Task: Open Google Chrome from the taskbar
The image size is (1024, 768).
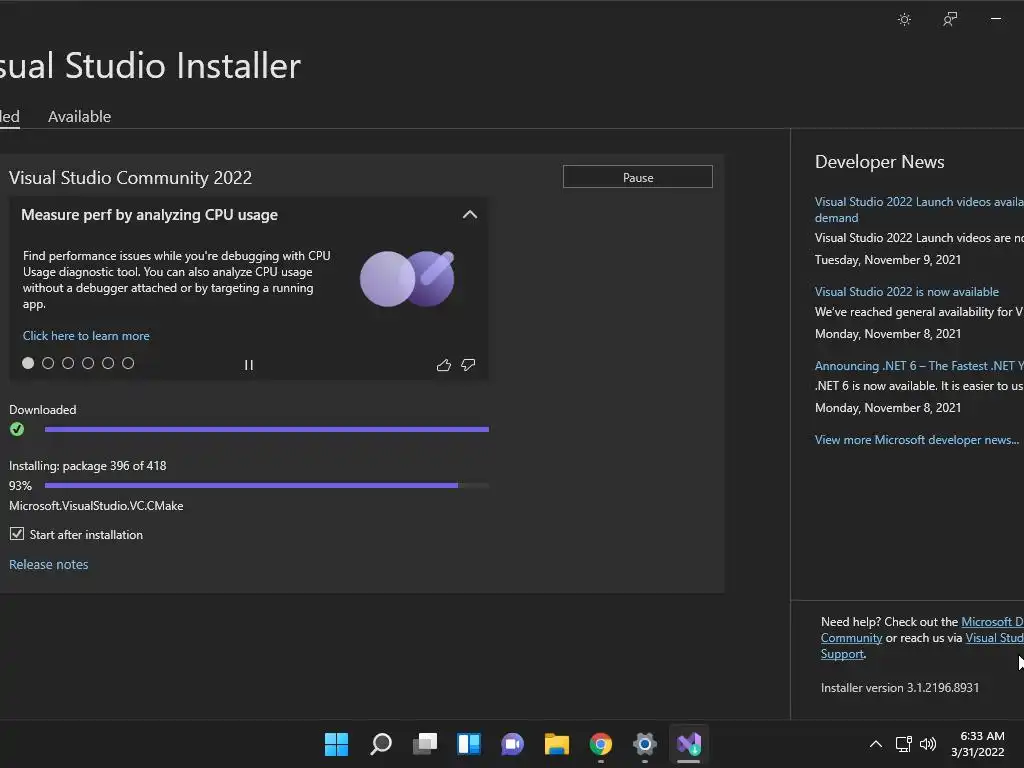Action: coord(601,744)
